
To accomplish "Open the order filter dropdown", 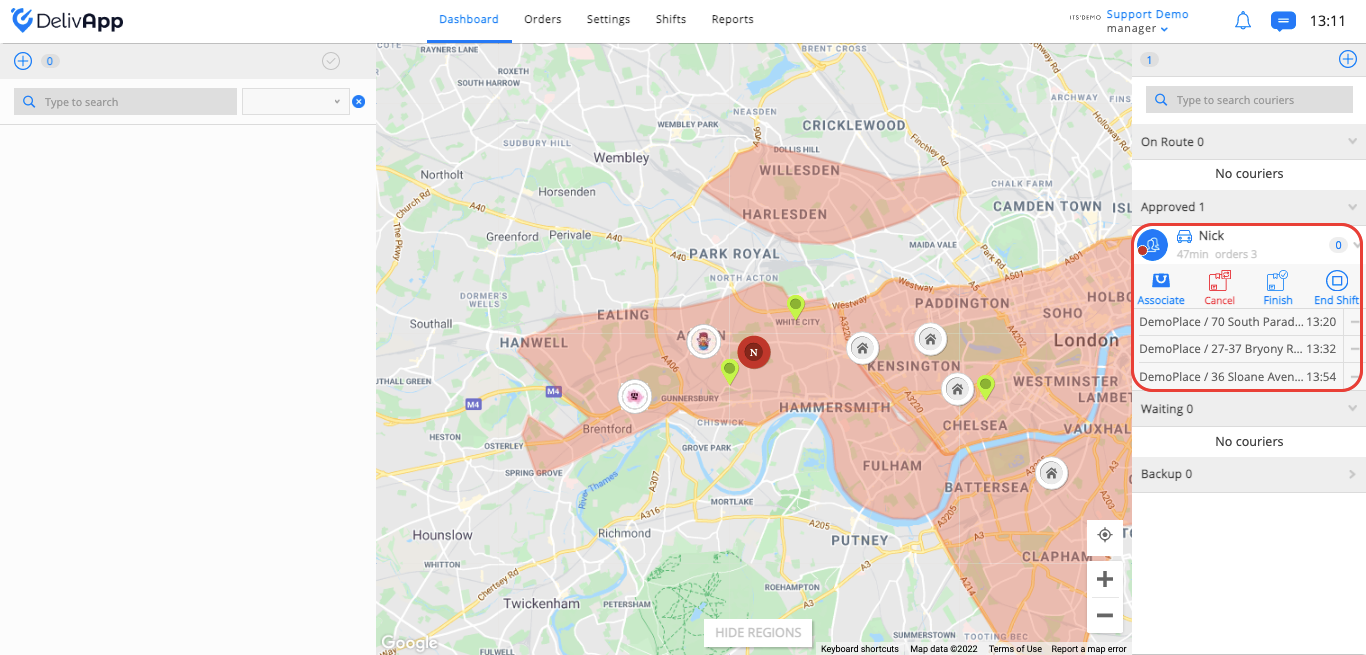I will (296, 101).
